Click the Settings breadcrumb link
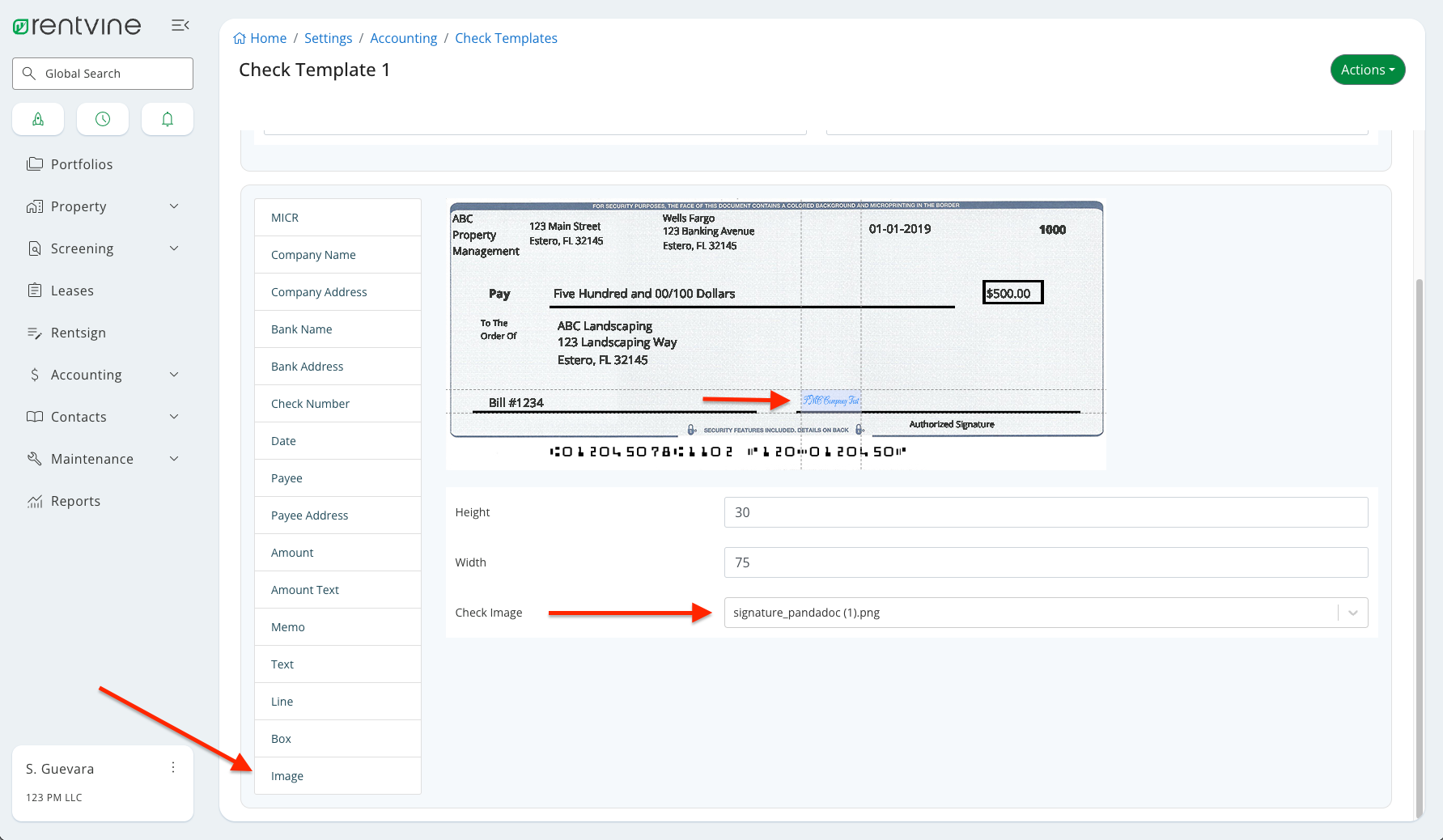1443x840 pixels. coord(328,37)
